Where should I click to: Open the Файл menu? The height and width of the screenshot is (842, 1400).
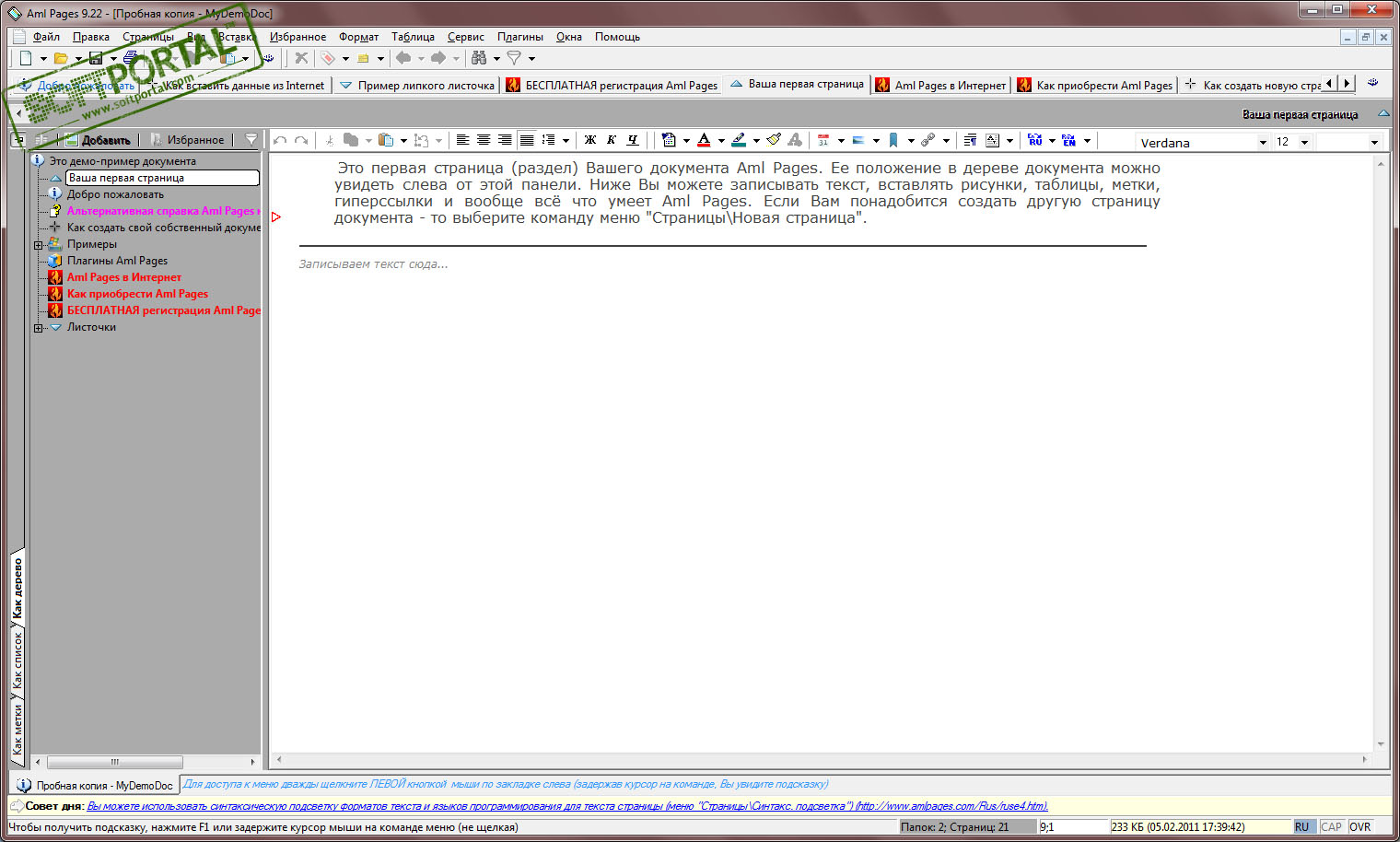coord(46,37)
